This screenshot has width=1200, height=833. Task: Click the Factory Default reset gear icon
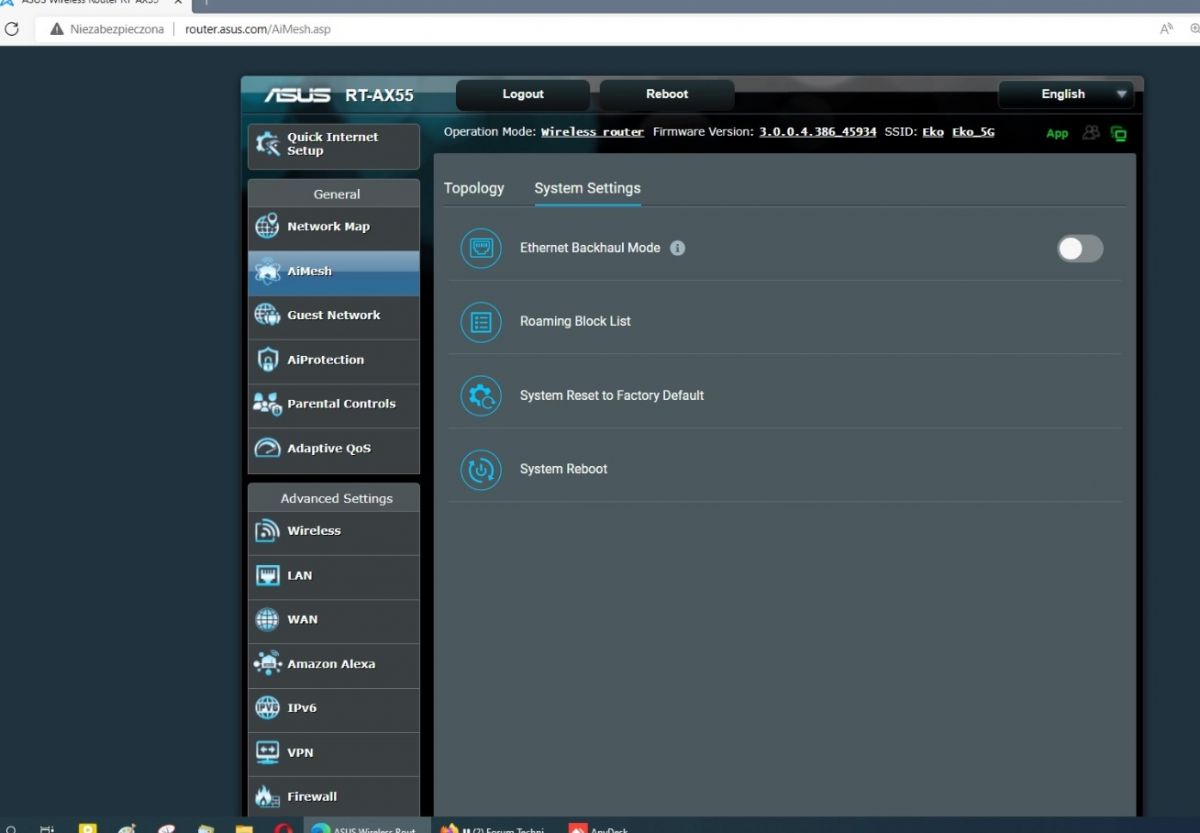point(481,396)
